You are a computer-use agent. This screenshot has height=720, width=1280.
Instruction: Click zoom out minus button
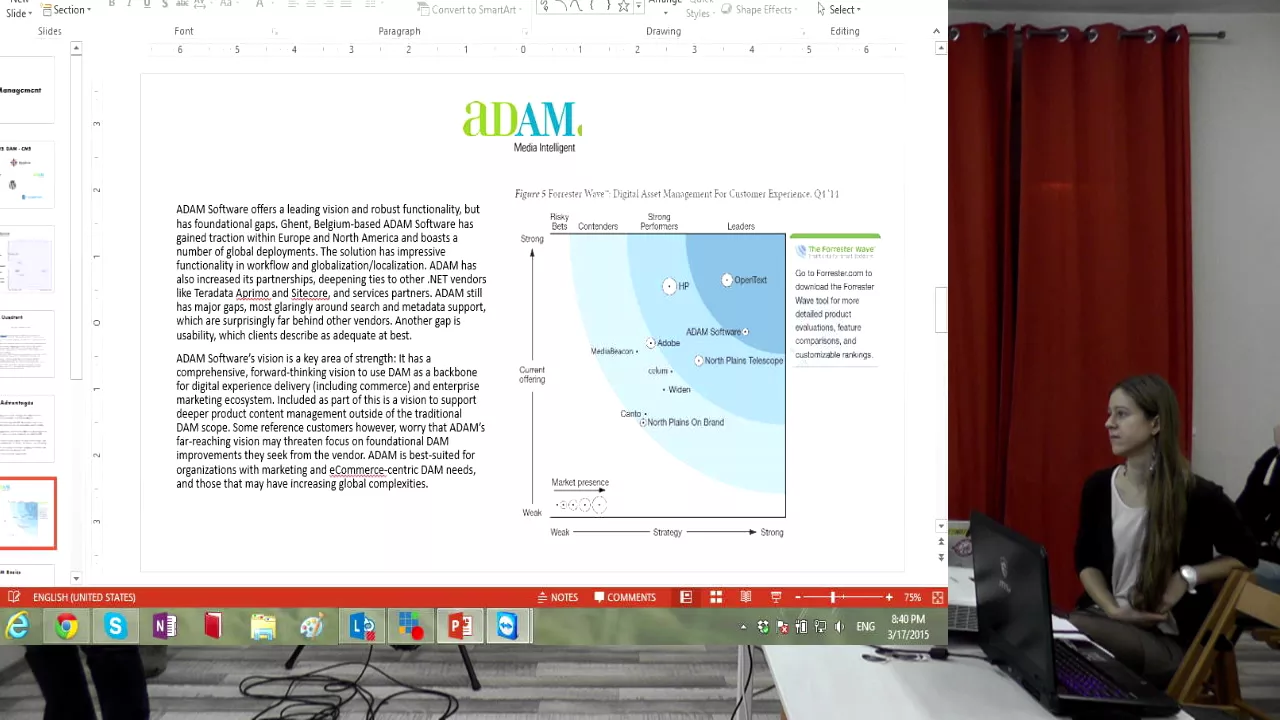click(798, 597)
